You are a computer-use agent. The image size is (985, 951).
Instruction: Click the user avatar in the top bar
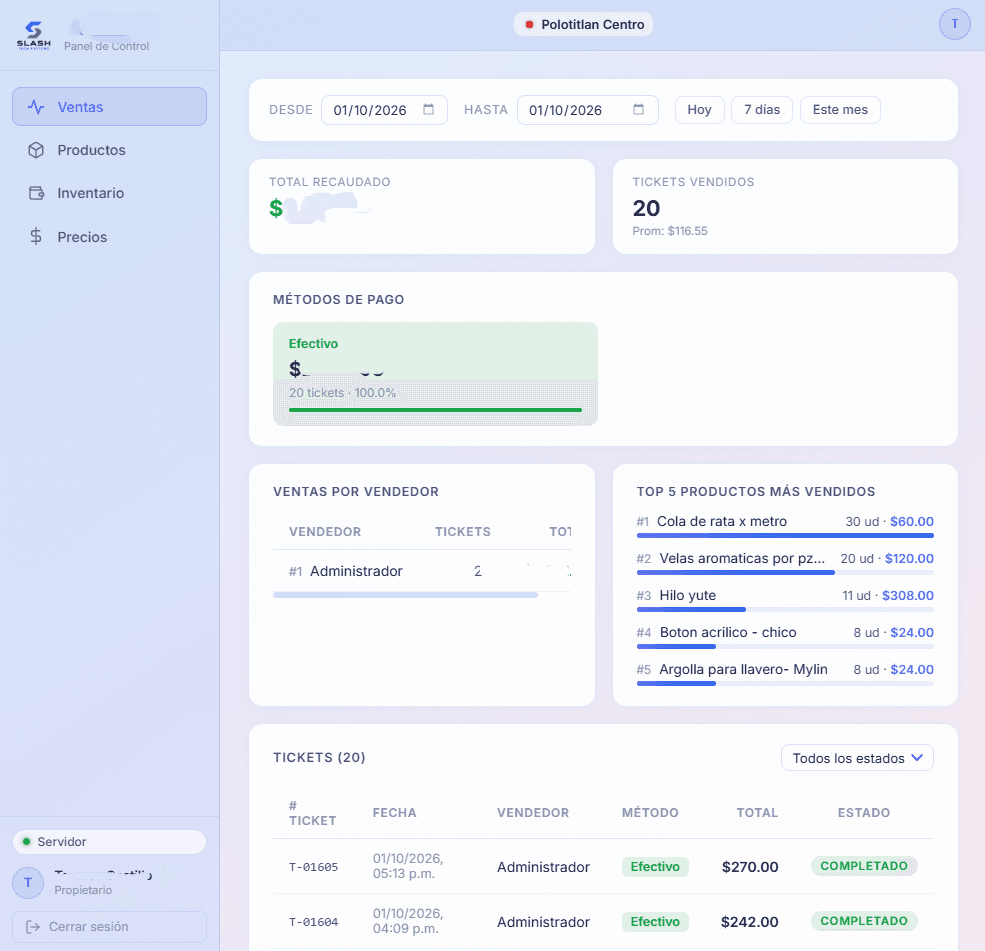pyautogui.click(x=954, y=24)
